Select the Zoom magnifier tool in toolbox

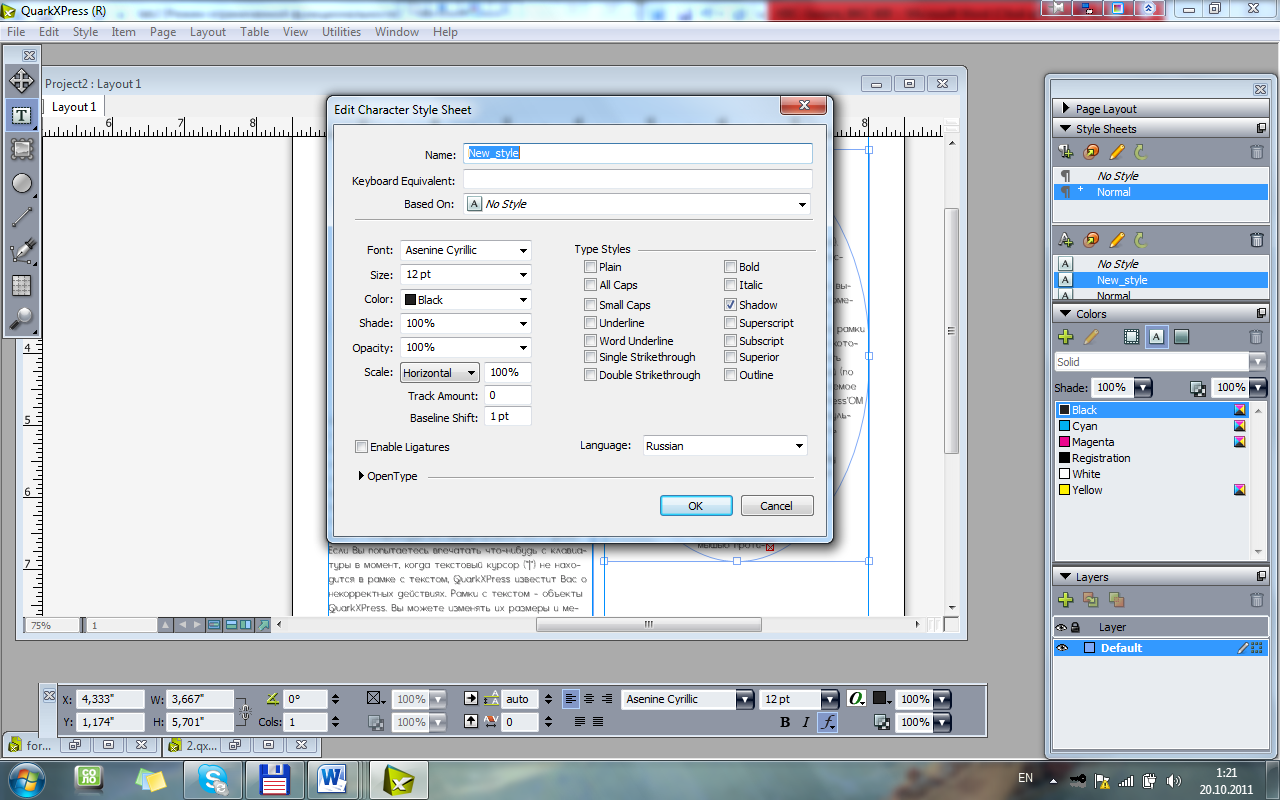point(21,319)
